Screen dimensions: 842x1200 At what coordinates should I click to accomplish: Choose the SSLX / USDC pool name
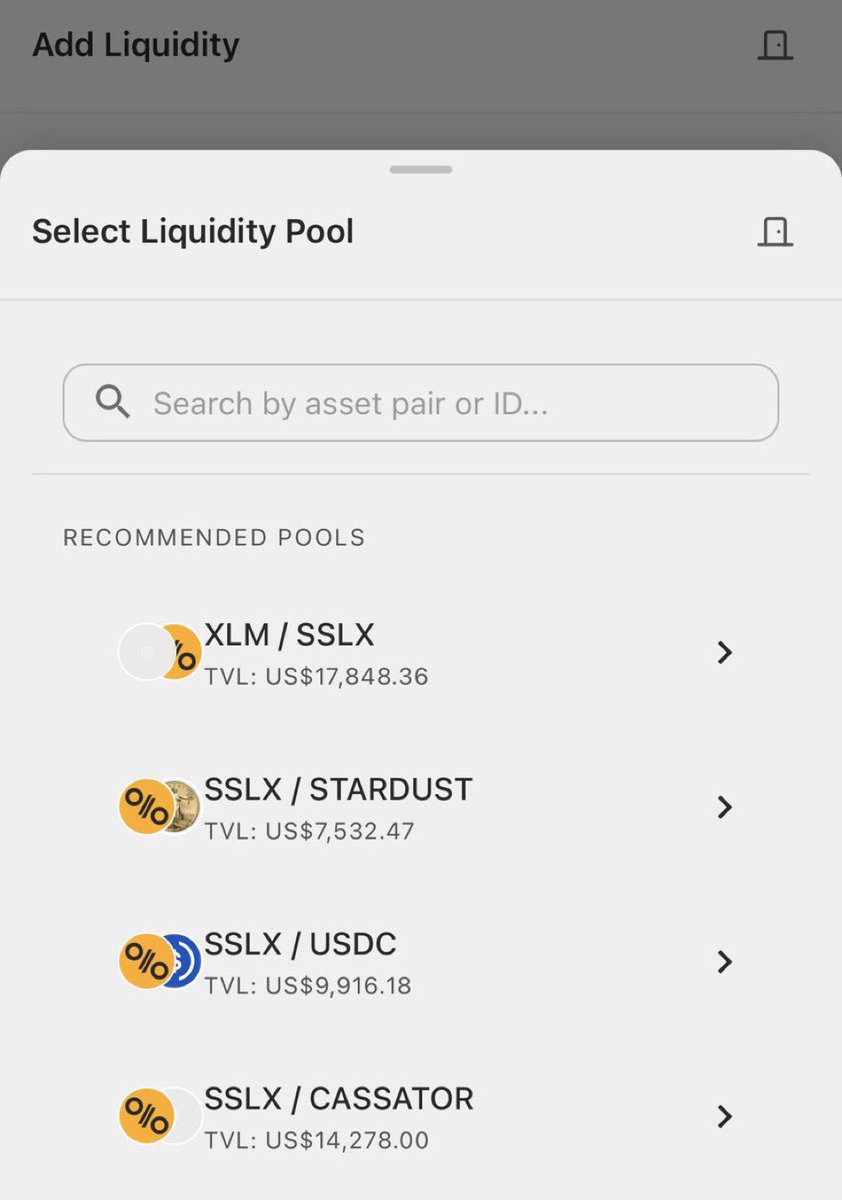pos(300,943)
